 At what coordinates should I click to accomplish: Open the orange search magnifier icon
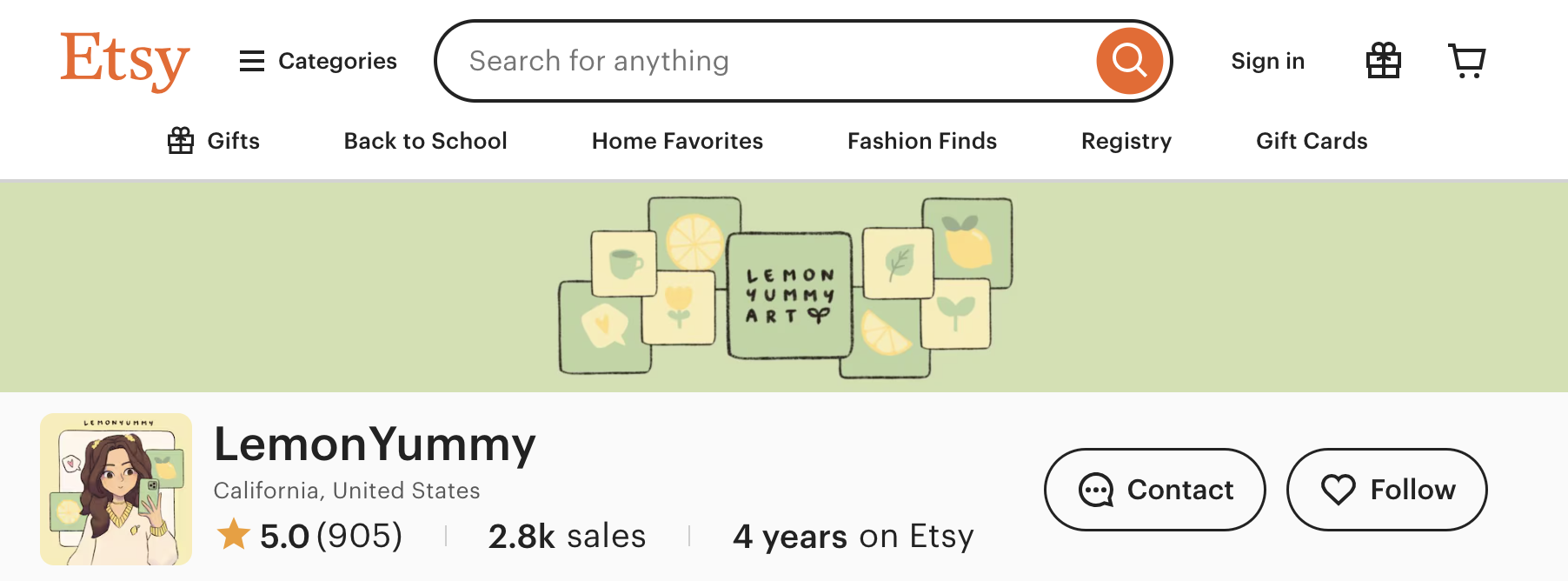(x=1129, y=60)
